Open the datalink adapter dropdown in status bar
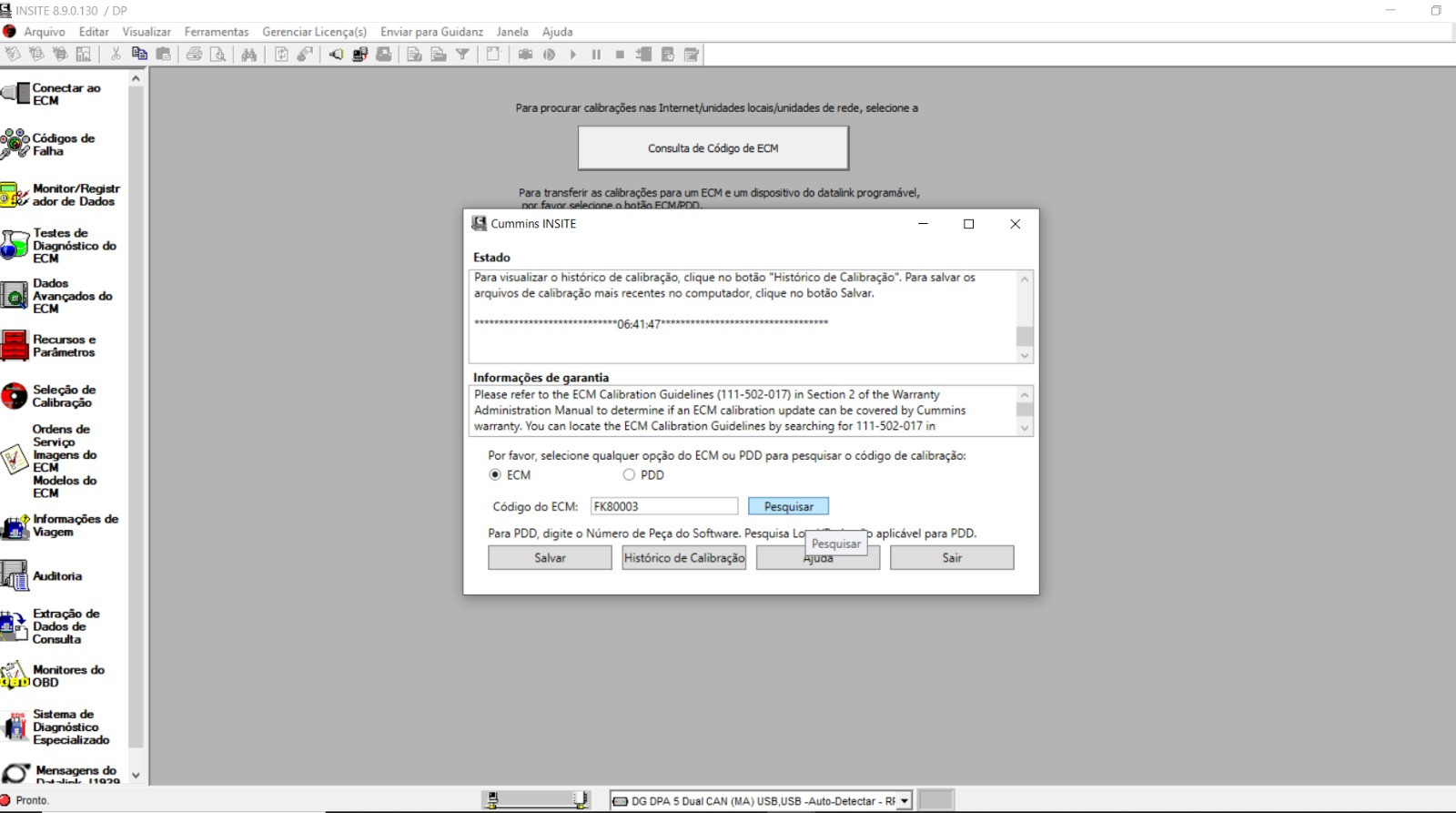This screenshot has height=813, width=1456. [905, 801]
